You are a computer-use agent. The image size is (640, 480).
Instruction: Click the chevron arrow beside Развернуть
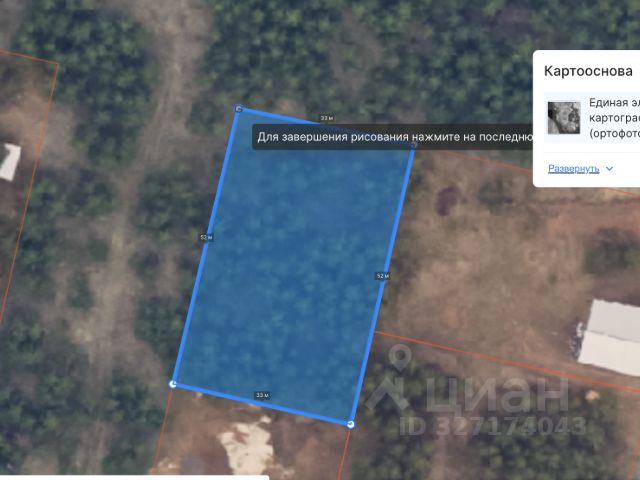click(609, 169)
